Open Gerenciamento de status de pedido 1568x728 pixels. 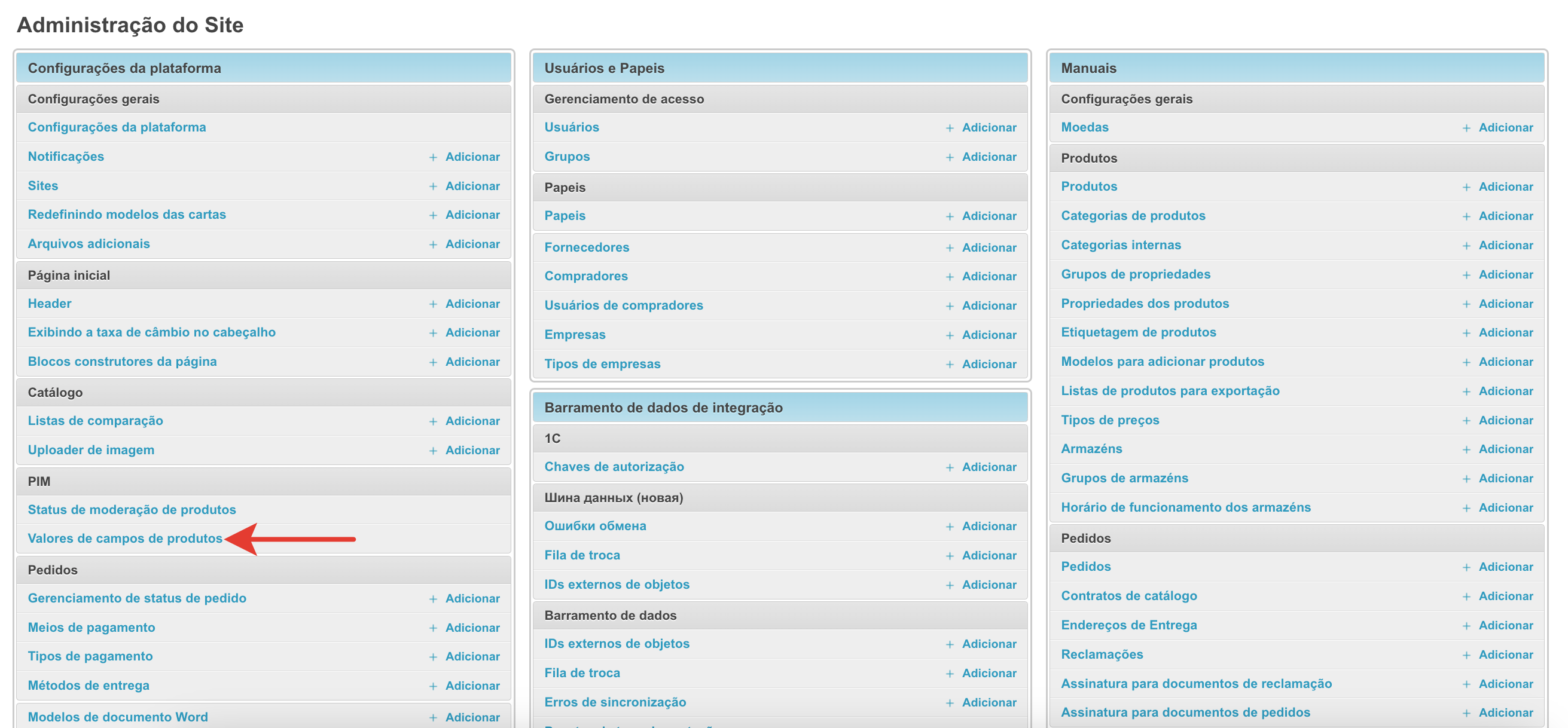coord(137,598)
